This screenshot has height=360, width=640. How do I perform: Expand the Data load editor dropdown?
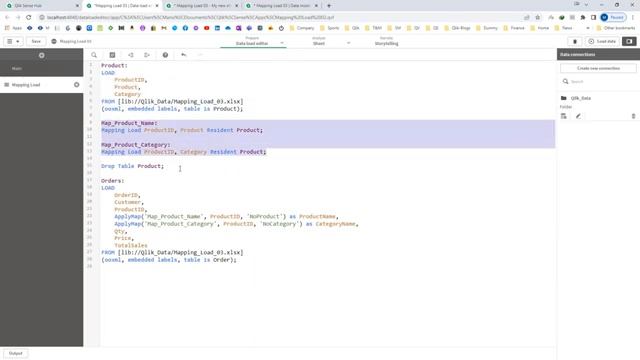282,43
